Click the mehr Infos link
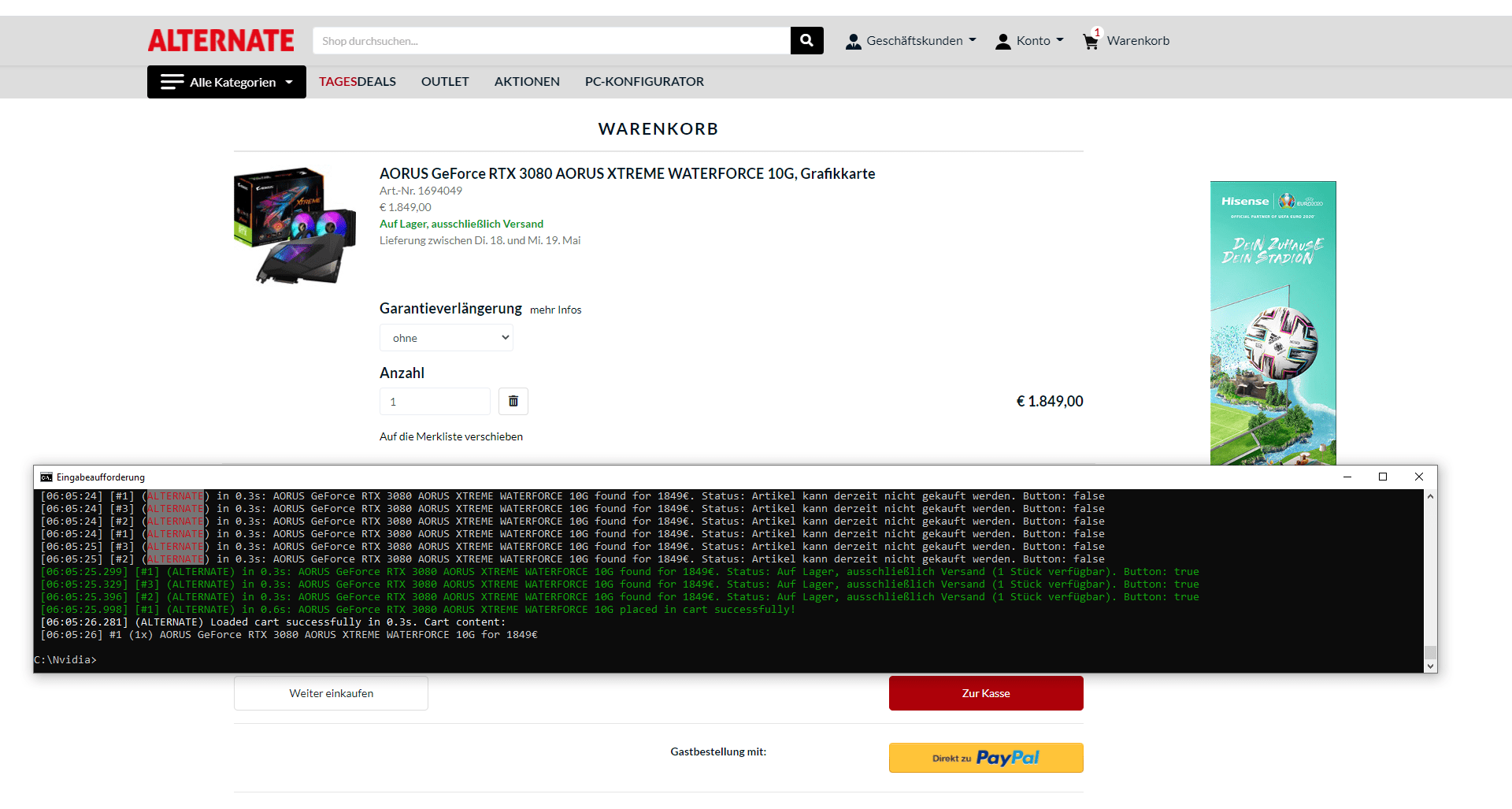 [x=556, y=310]
